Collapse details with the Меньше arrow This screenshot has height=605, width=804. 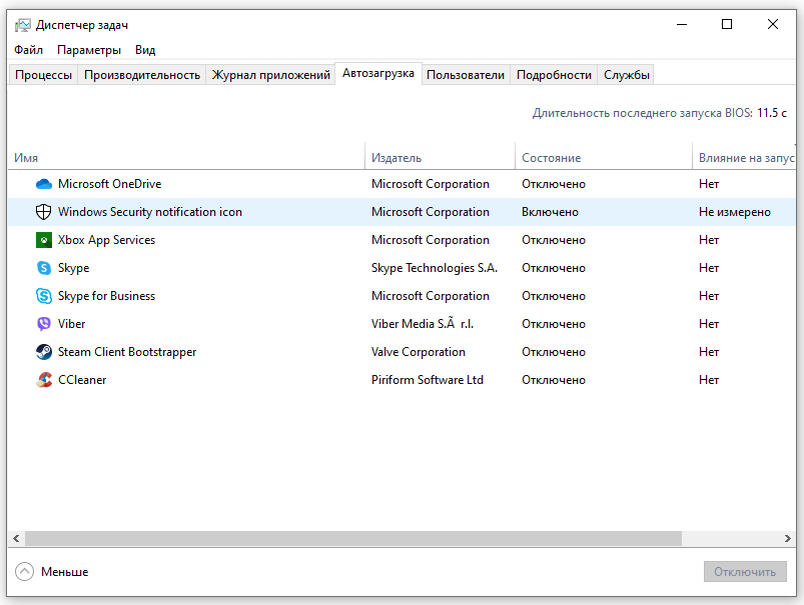tap(24, 571)
